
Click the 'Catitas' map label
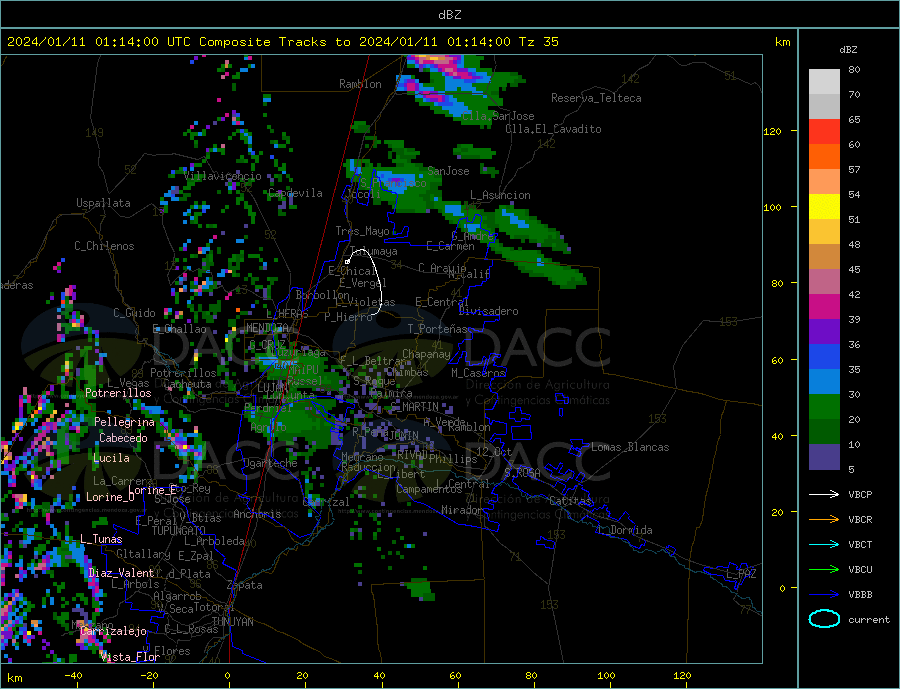(569, 501)
